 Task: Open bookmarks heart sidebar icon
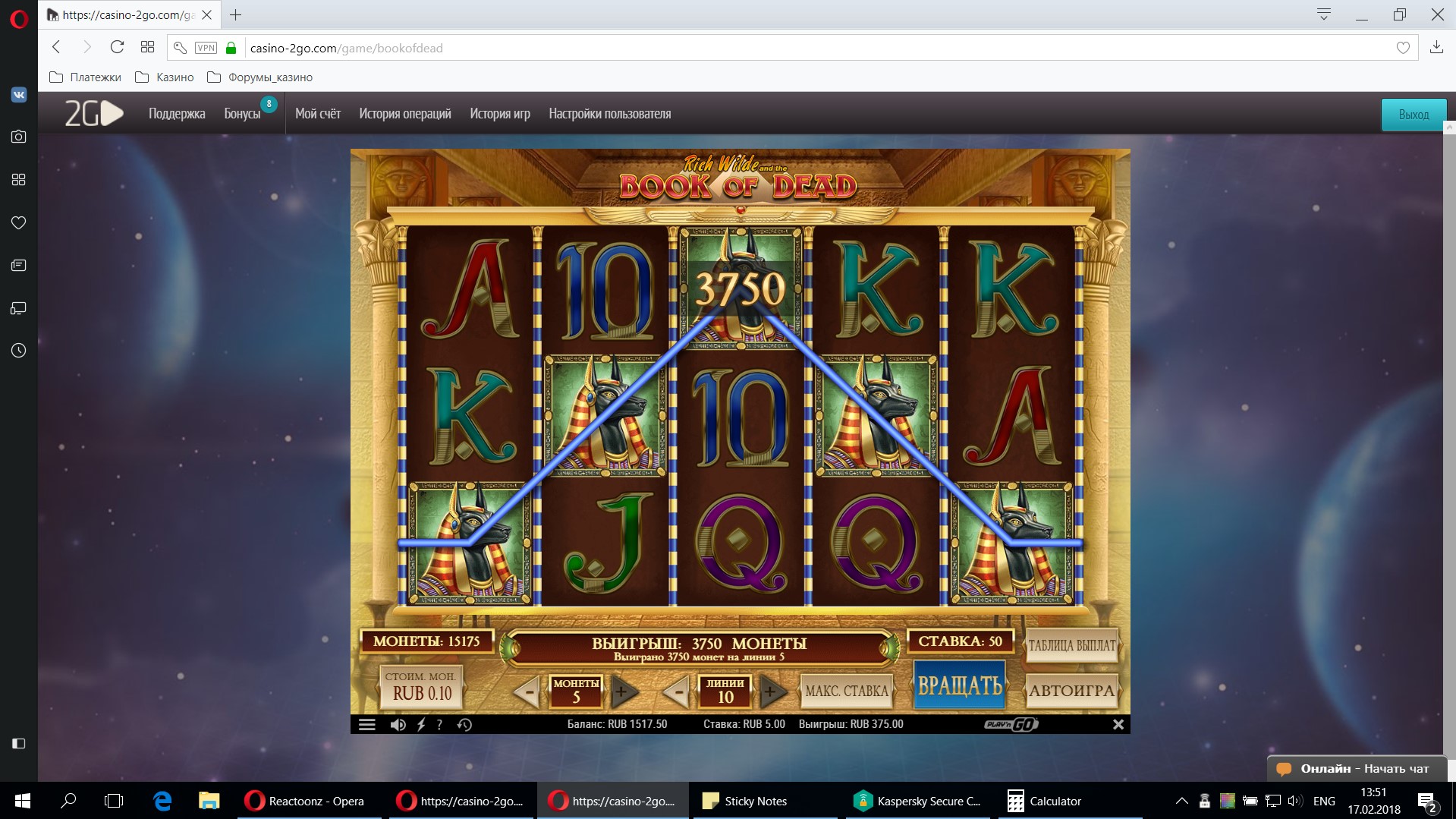(x=19, y=222)
